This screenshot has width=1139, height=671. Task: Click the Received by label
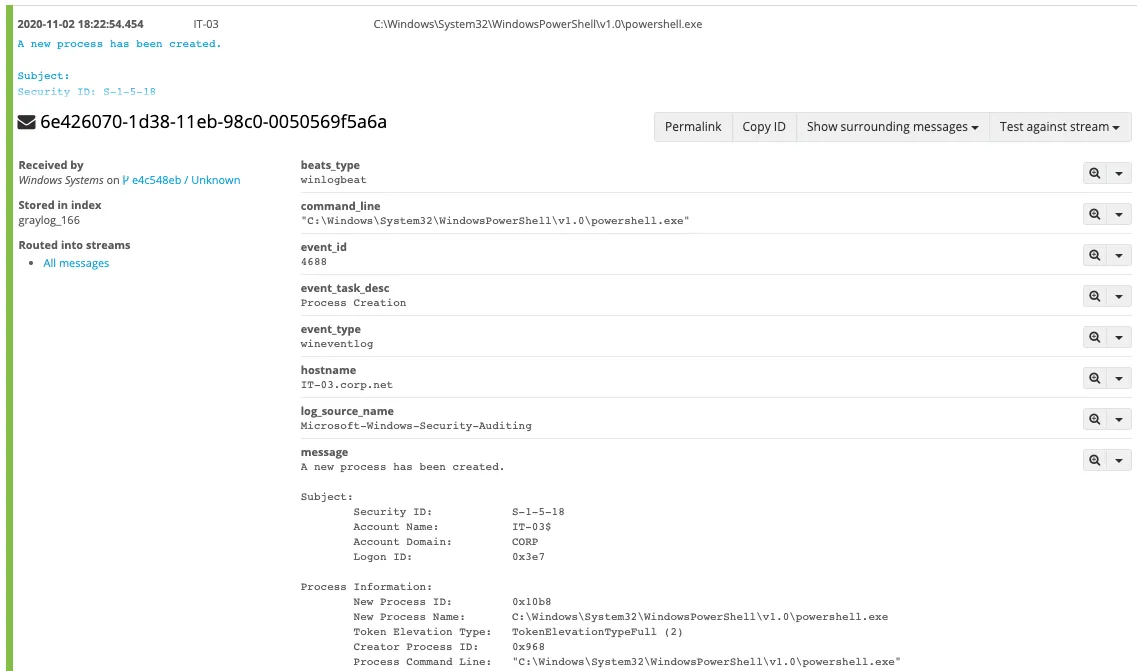(51, 165)
